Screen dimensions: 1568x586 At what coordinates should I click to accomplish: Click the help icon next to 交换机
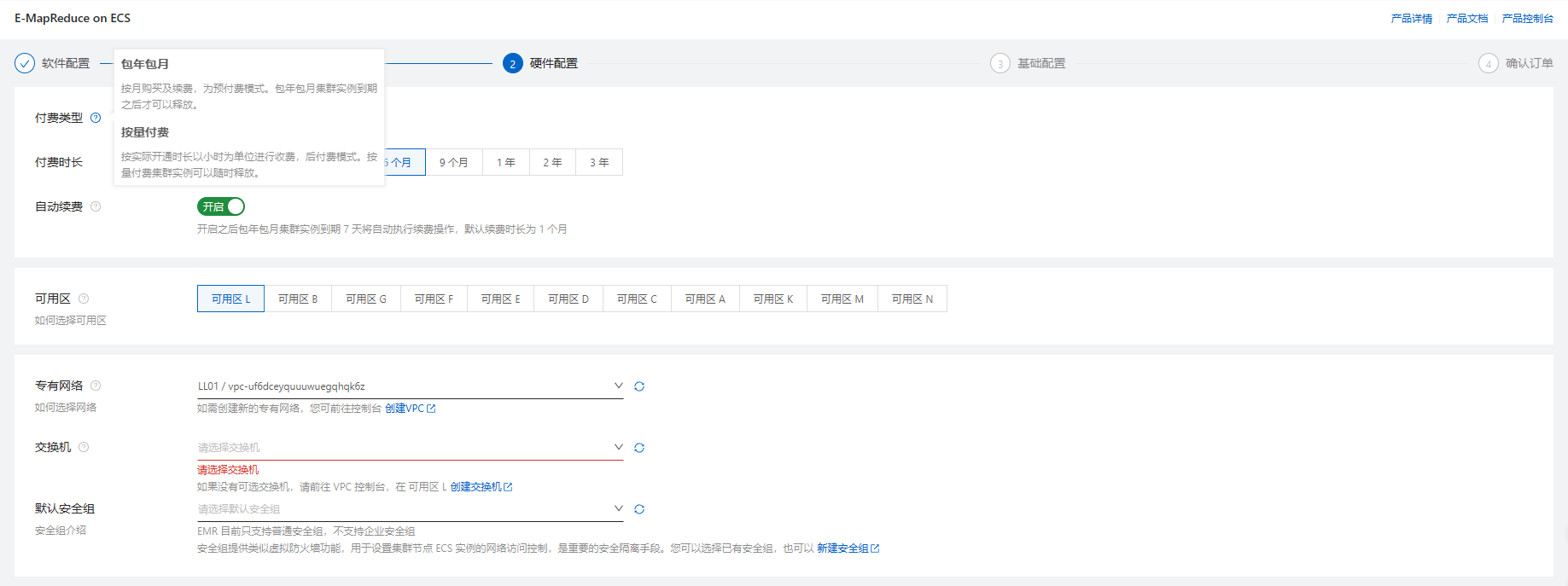(x=84, y=447)
